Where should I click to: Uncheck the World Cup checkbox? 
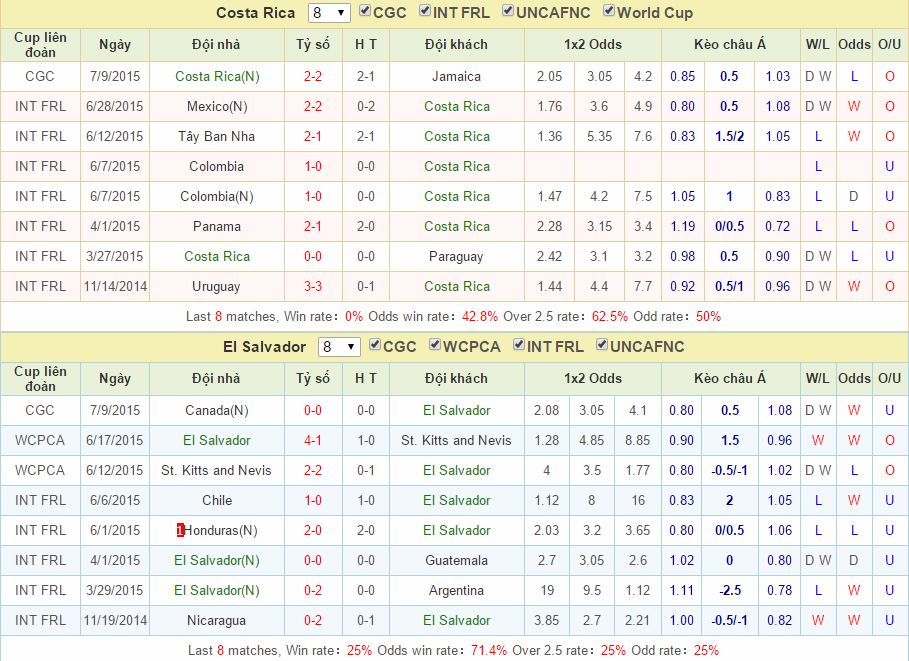(609, 10)
